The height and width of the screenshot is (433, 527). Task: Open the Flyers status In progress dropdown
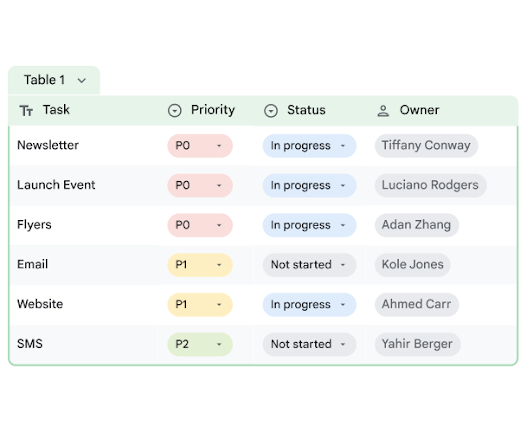tap(309, 225)
